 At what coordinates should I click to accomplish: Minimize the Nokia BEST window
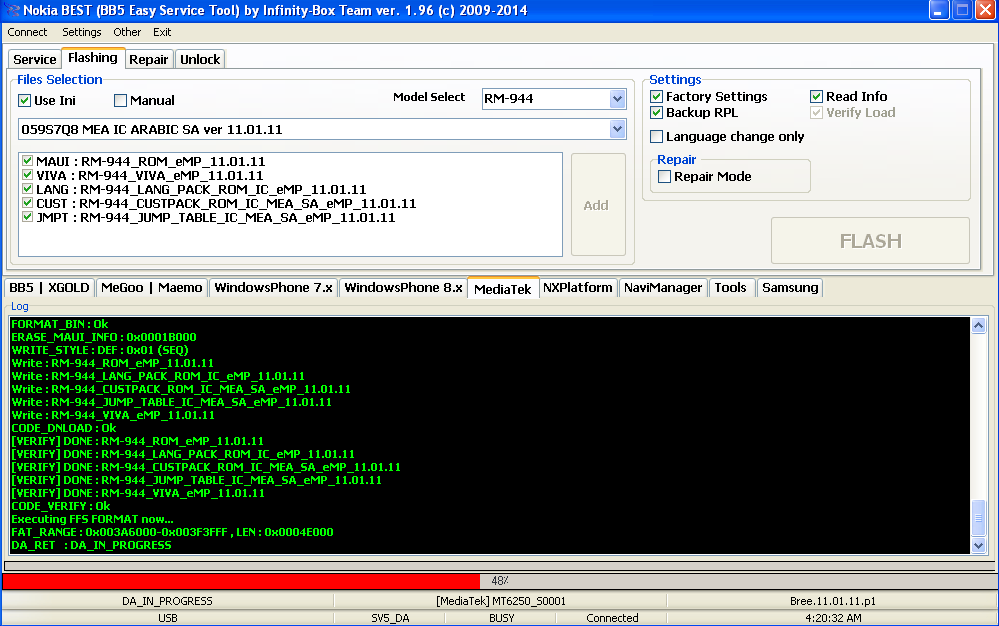(939, 10)
